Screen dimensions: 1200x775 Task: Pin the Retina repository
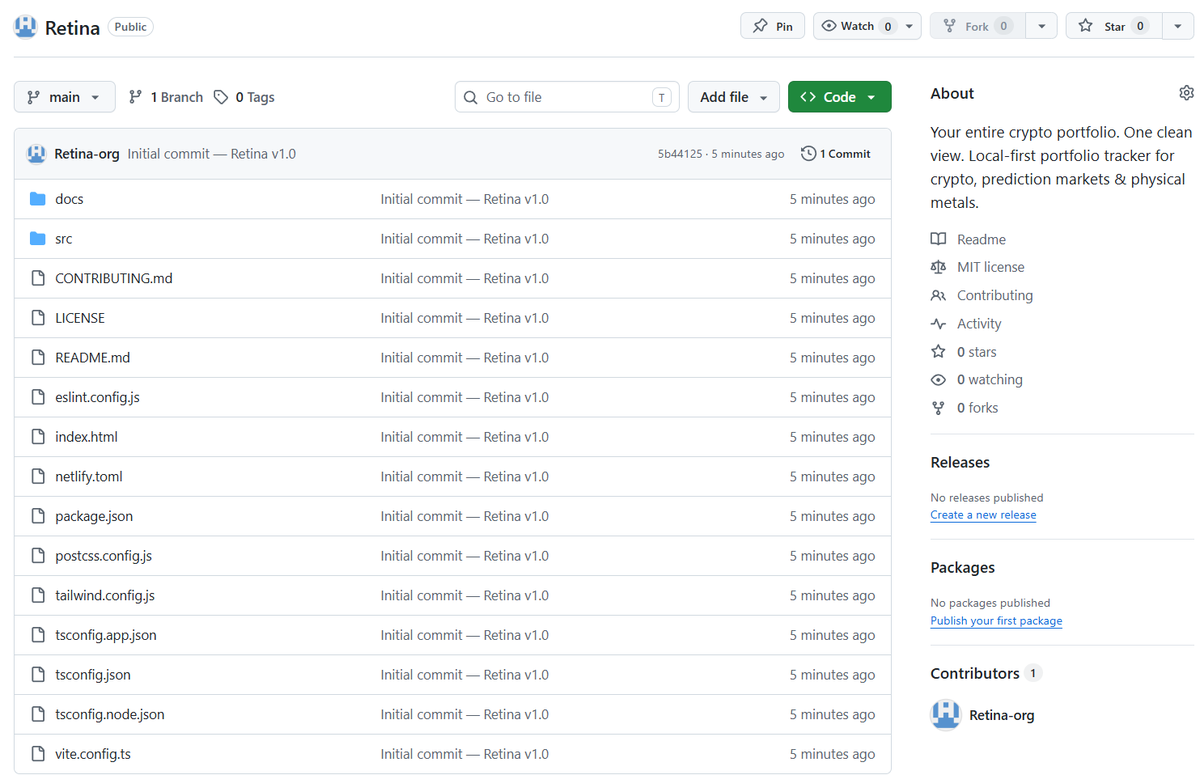[772, 26]
